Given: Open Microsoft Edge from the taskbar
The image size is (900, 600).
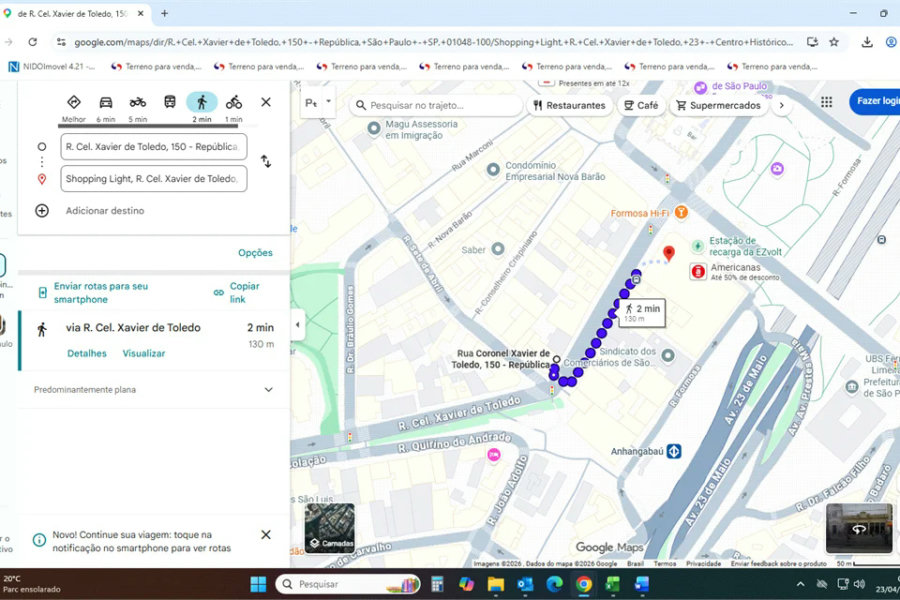Looking at the screenshot, I should pos(554,584).
